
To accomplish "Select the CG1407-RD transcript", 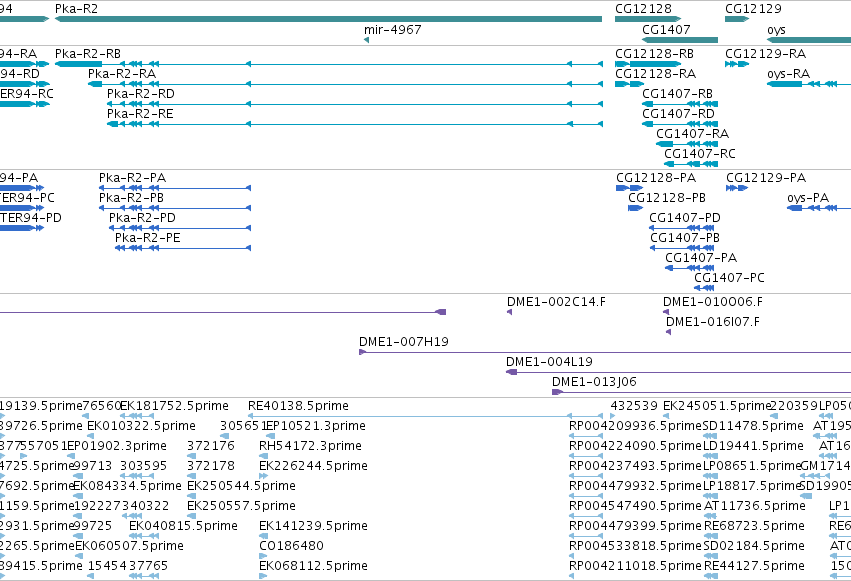I will (x=678, y=114).
